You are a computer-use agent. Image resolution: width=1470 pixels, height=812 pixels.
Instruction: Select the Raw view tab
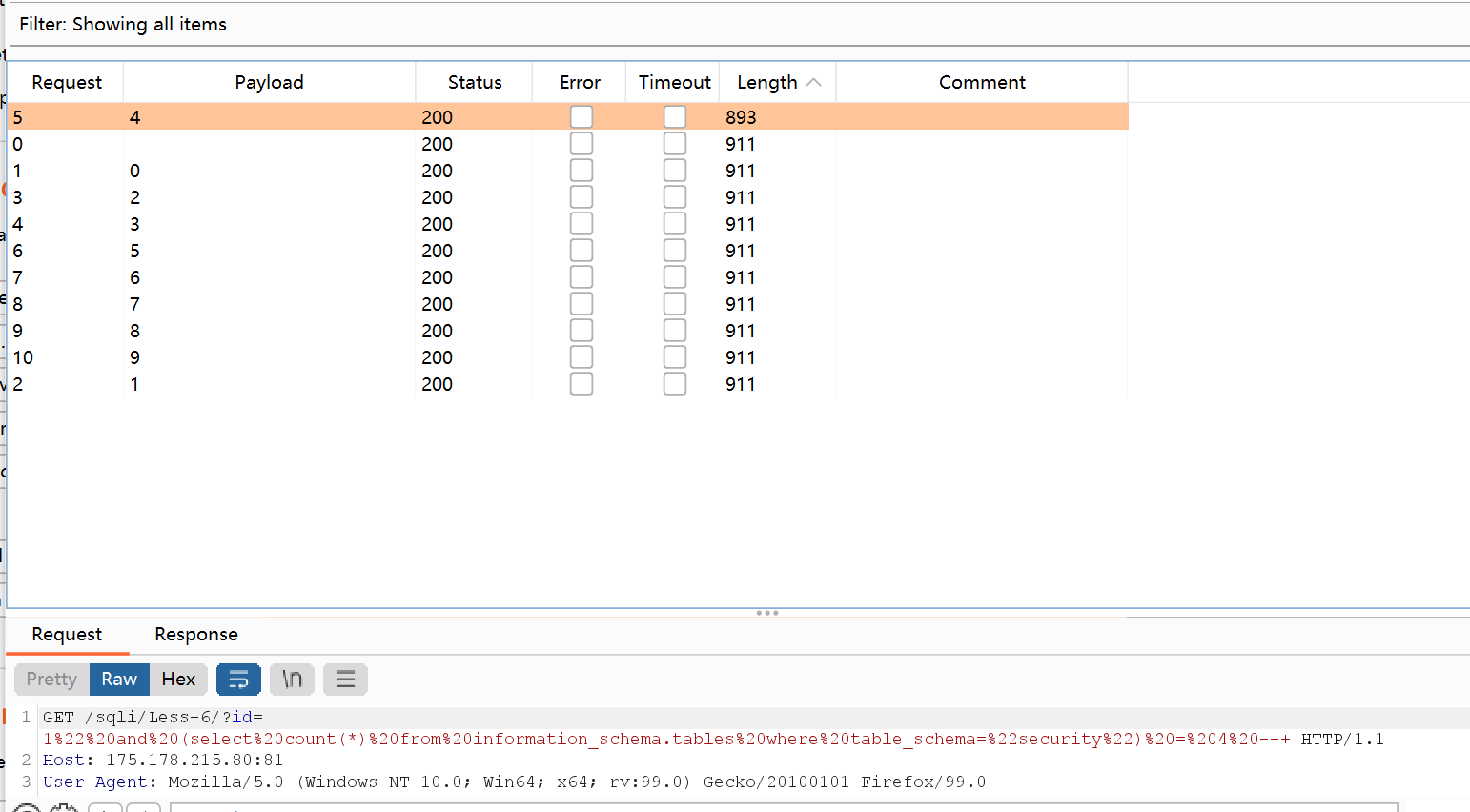119,680
